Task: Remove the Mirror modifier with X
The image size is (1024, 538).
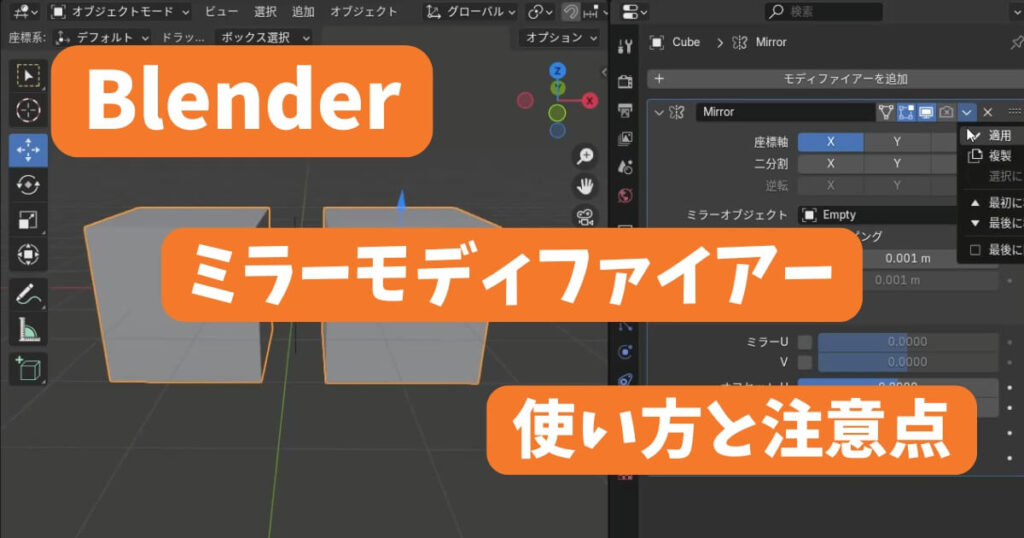Action: click(988, 112)
